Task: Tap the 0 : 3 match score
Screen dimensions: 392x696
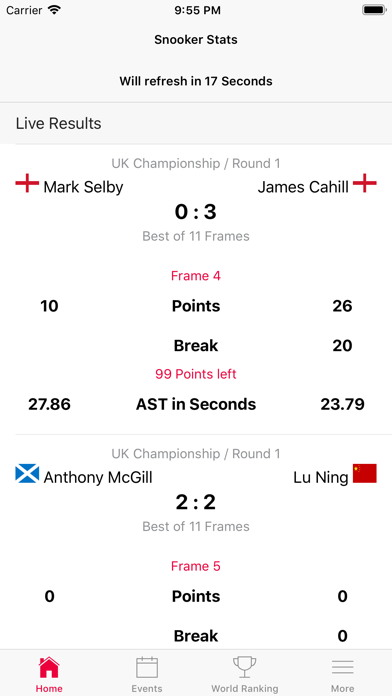Action: (196, 212)
